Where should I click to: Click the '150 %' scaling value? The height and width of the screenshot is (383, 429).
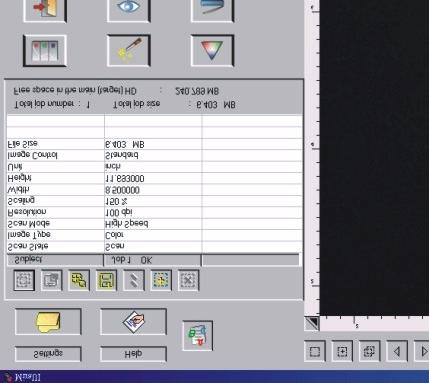116,201
